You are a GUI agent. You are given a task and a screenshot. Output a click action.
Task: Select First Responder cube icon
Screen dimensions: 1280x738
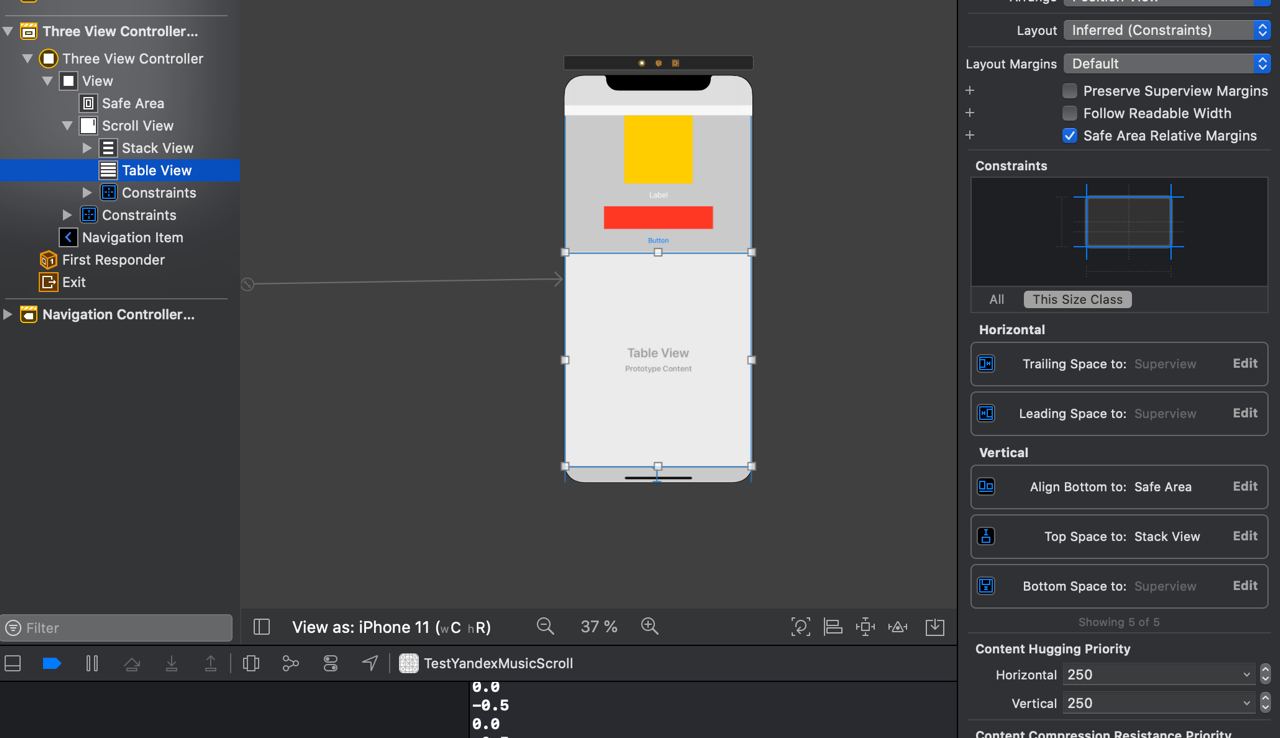[48, 260]
